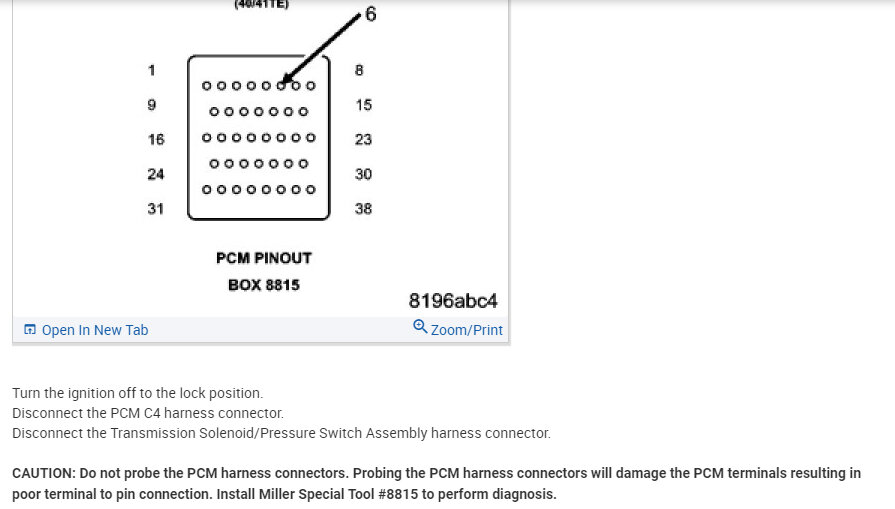Click the Zoom/Print magnifier icon
Screen dimensions: 895x509
pyautogui.click(x=420, y=328)
